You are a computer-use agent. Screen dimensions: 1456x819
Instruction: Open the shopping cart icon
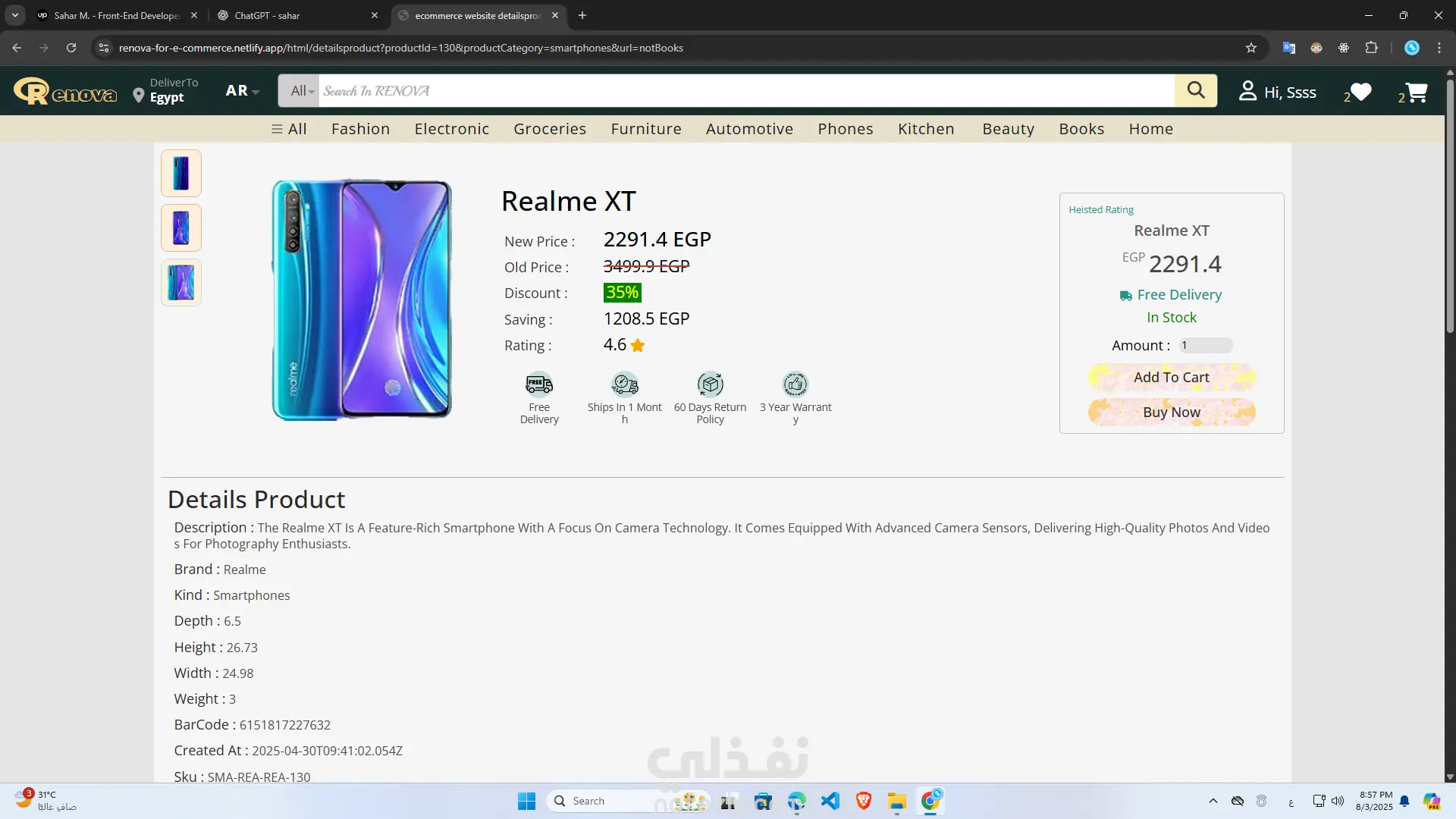tap(1416, 93)
